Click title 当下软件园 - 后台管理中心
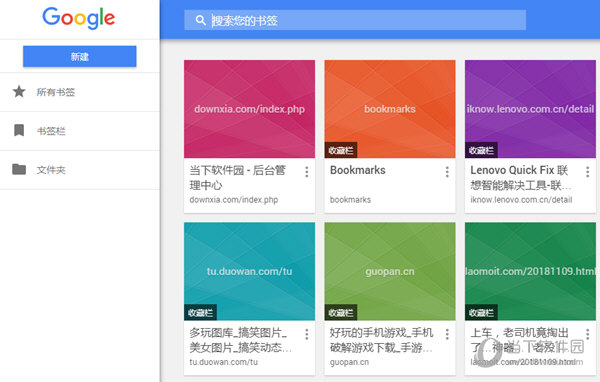 pos(238,178)
